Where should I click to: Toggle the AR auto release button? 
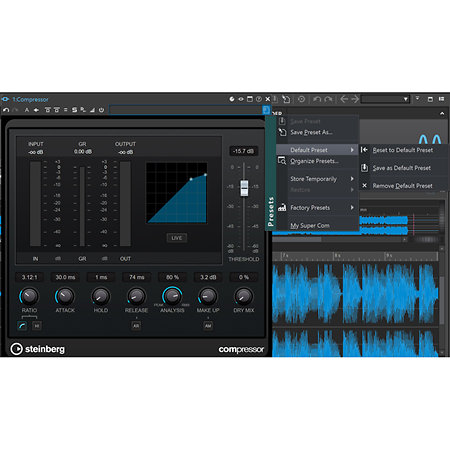tap(136, 326)
